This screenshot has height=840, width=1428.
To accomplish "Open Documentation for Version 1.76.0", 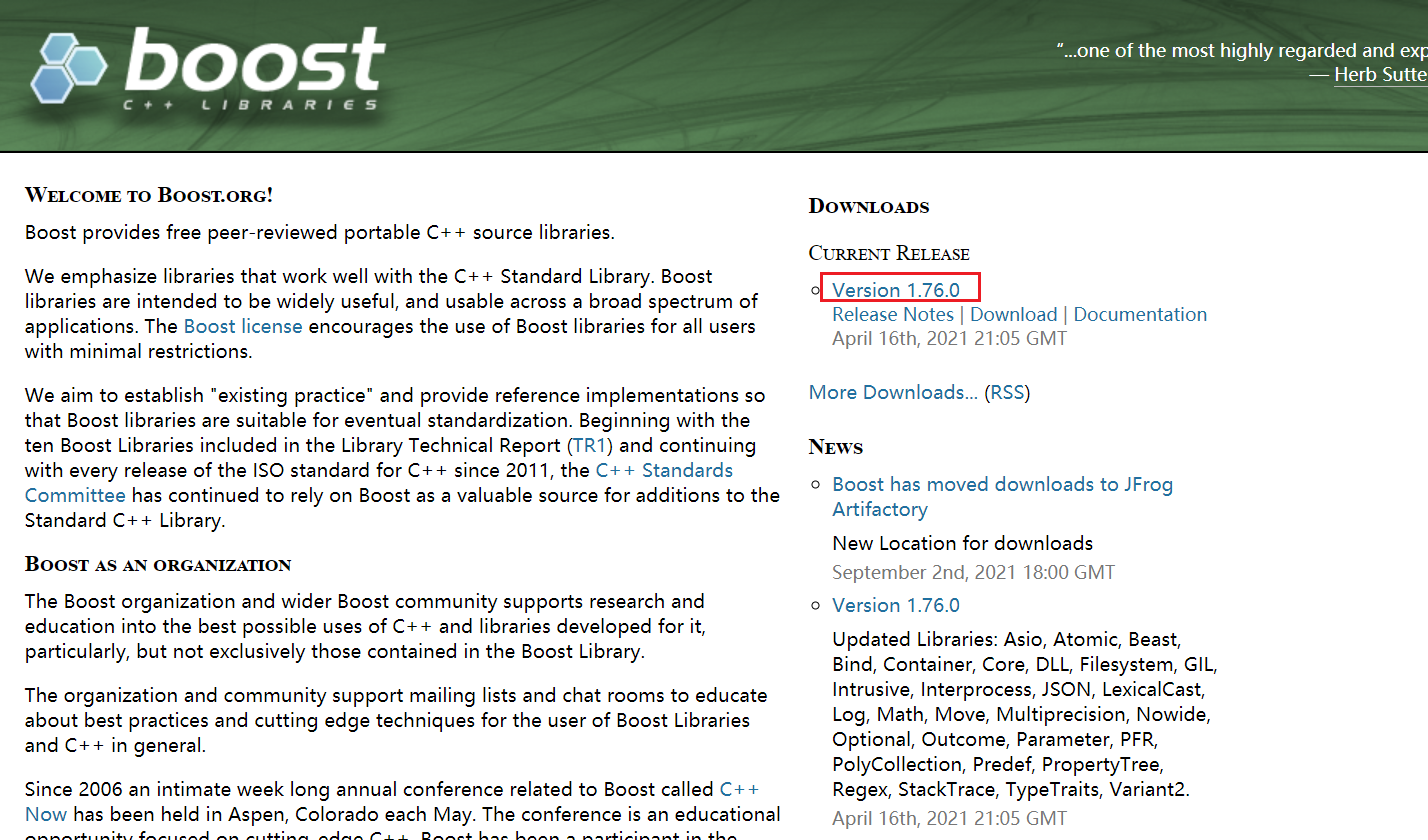I will tap(1140, 314).
